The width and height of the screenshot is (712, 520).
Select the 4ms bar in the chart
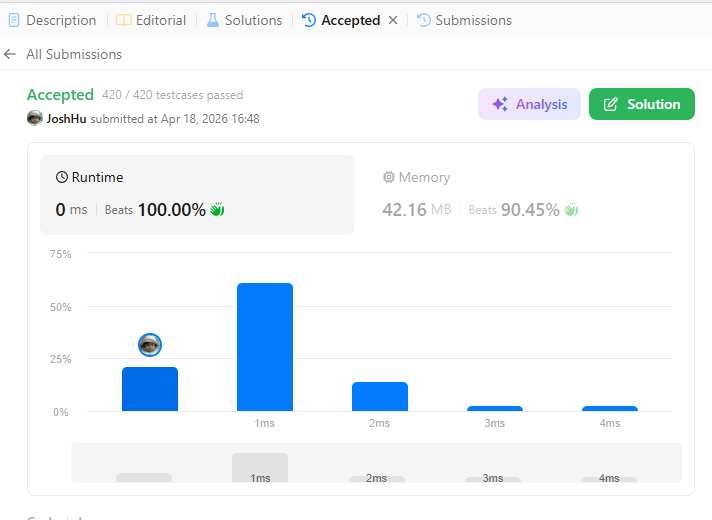point(610,409)
